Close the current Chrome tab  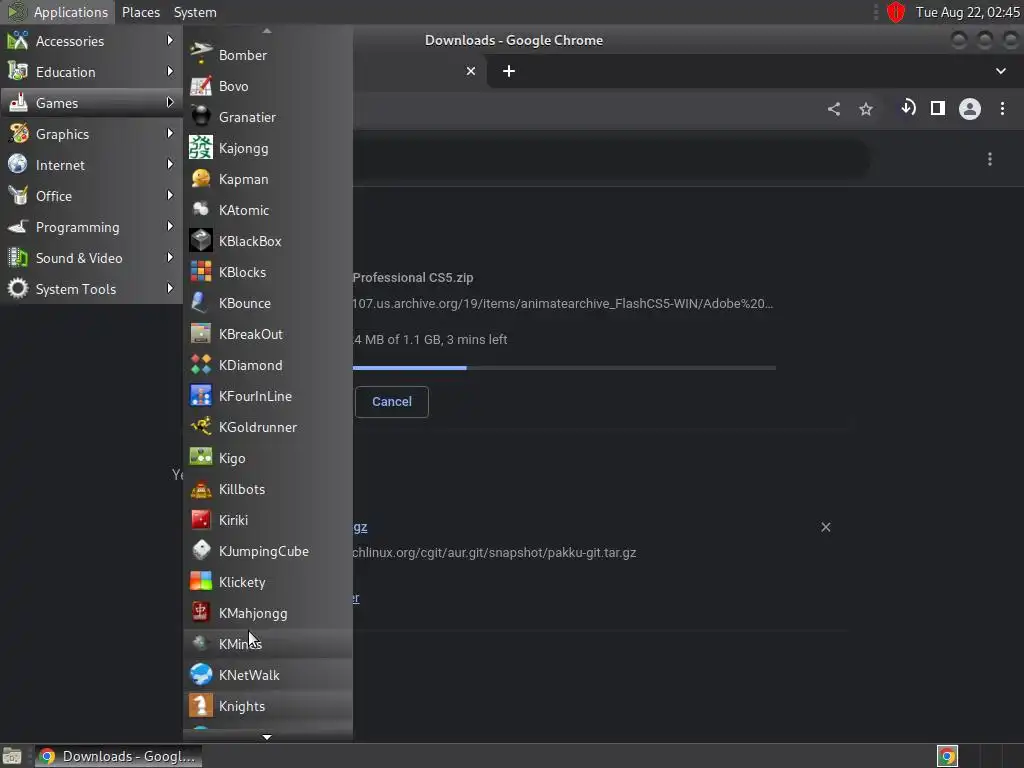pyautogui.click(x=471, y=71)
